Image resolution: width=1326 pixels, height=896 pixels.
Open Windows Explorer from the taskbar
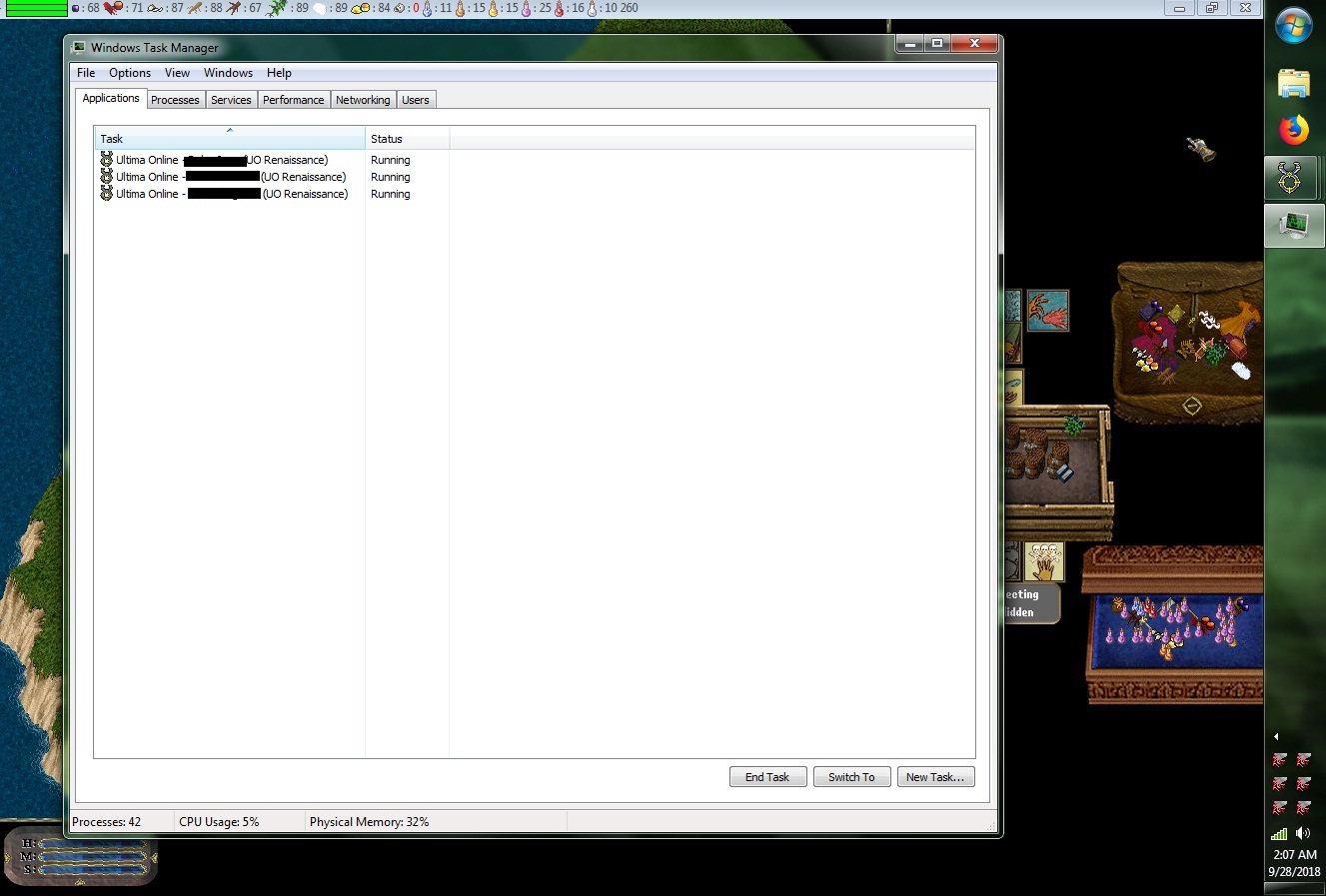[x=1294, y=83]
